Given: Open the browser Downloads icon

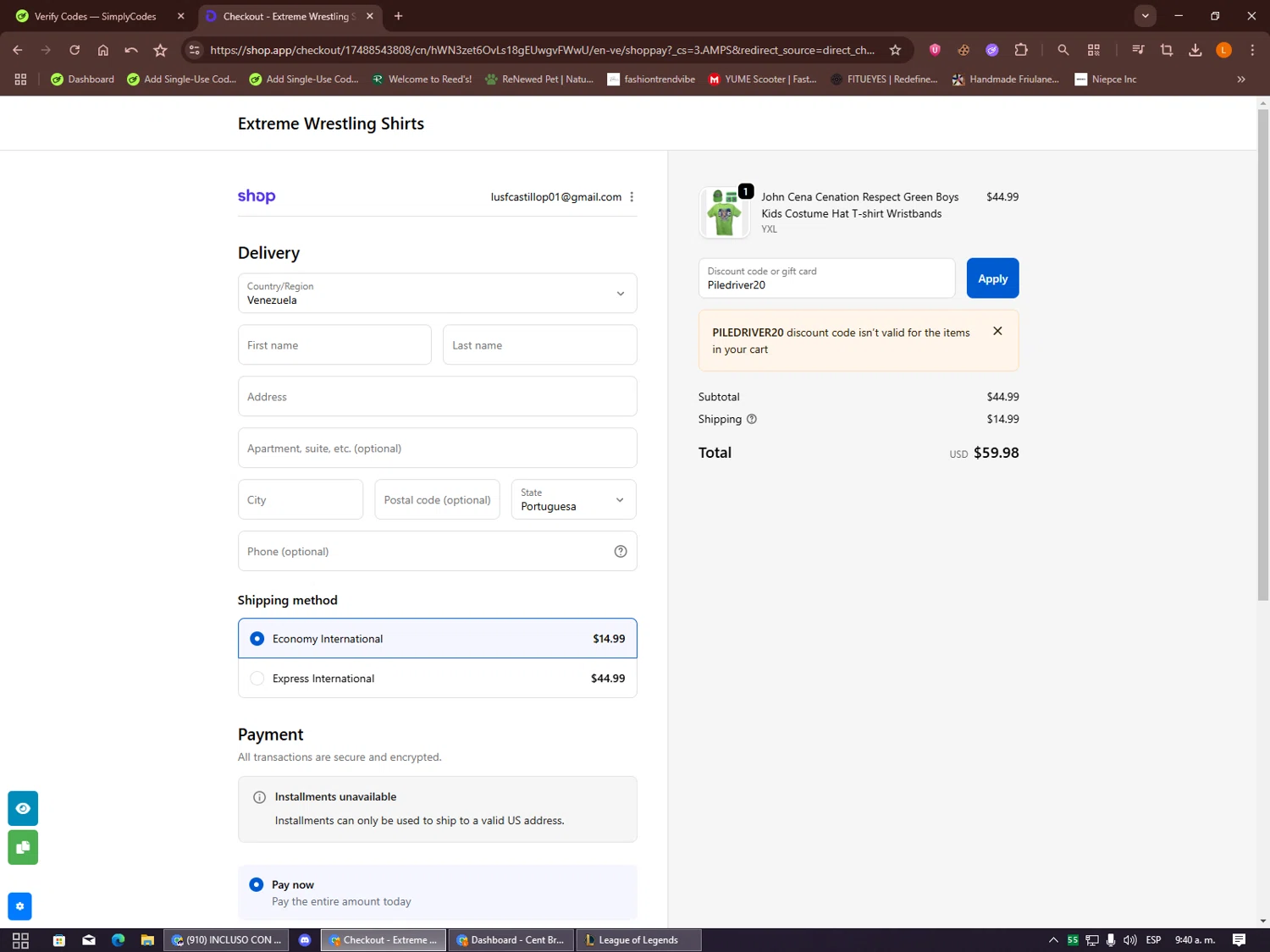Looking at the screenshot, I should click(x=1195, y=50).
